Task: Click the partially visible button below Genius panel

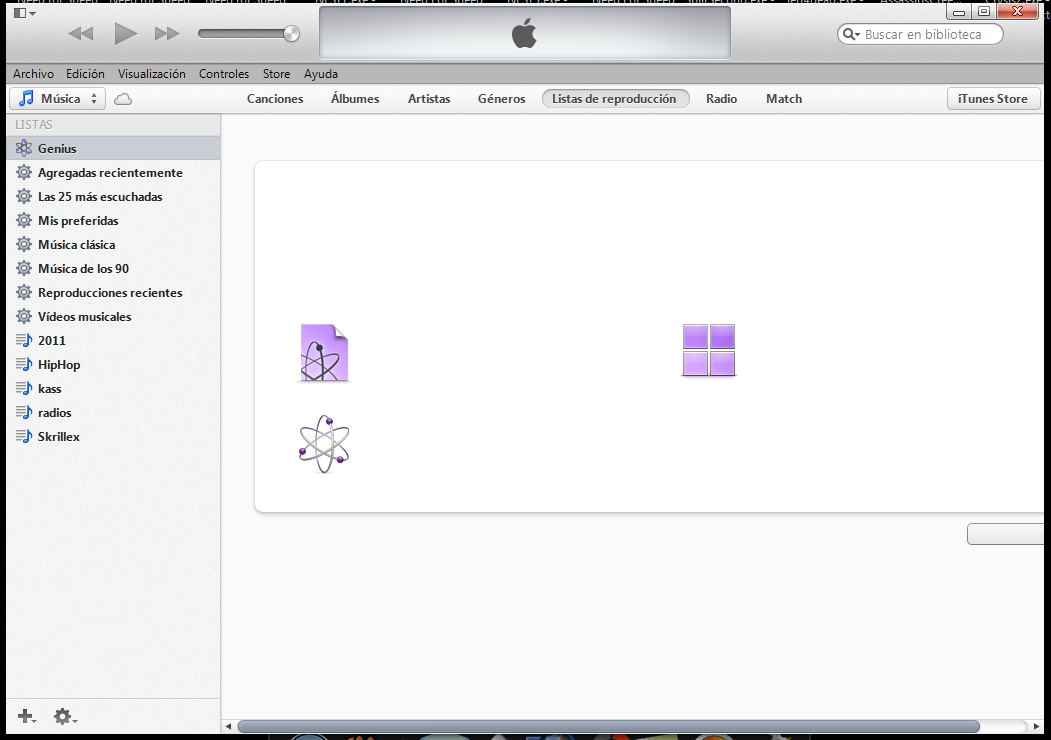Action: [x=1005, y=534]
